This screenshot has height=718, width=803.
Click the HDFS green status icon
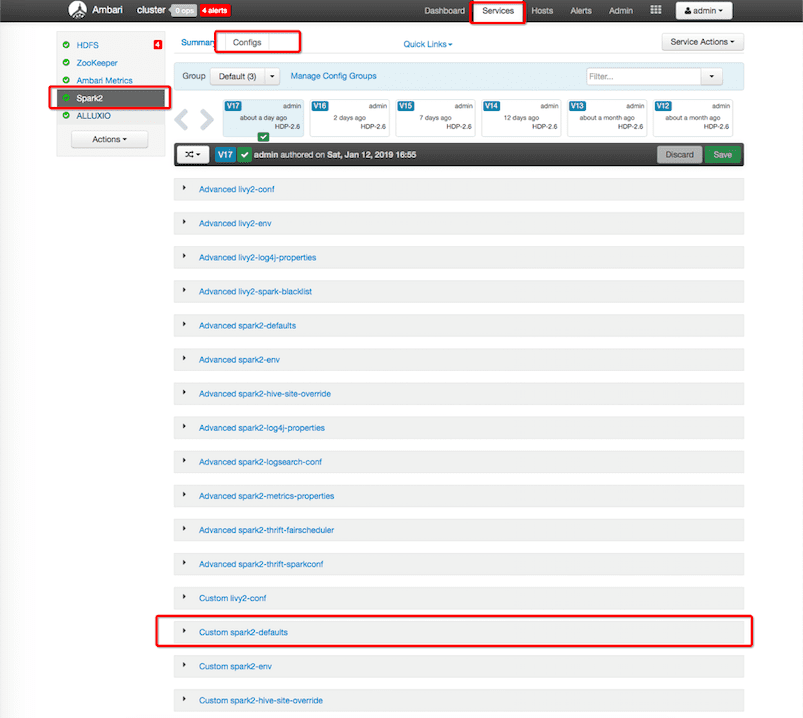[66, 45]
